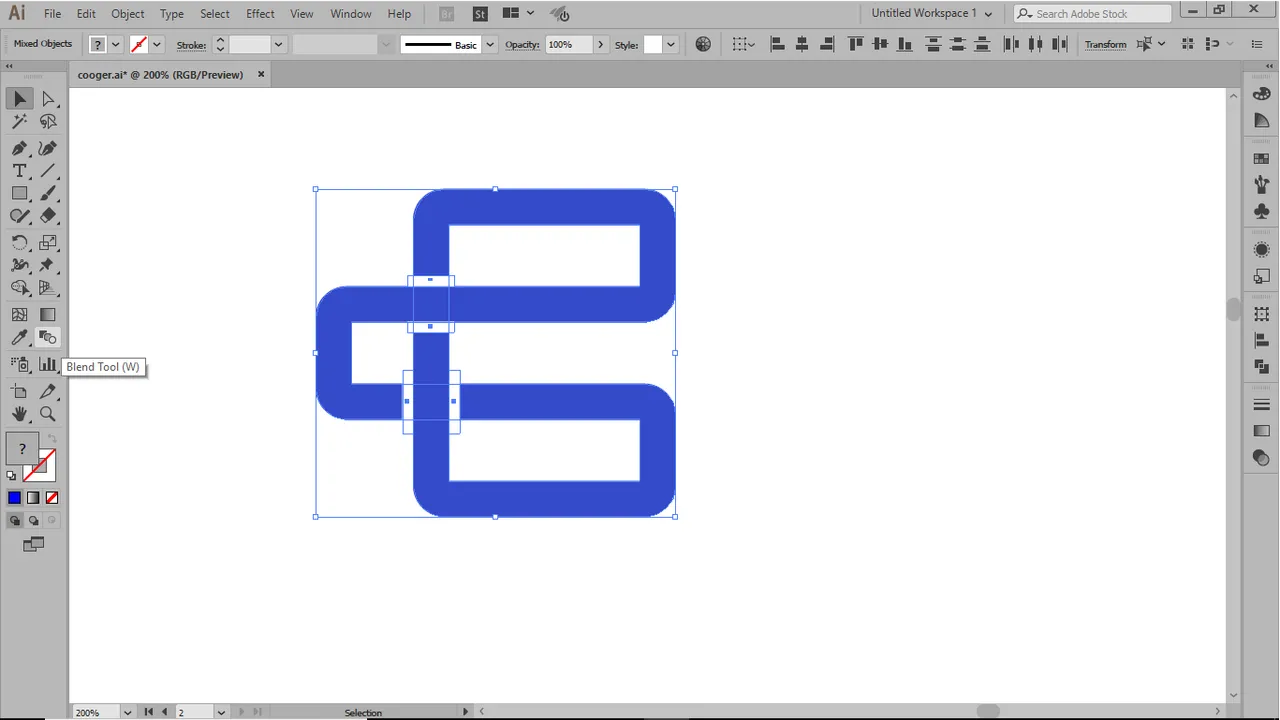Choose the Artboard tool
1280x720 pixels.
(20, 392)
